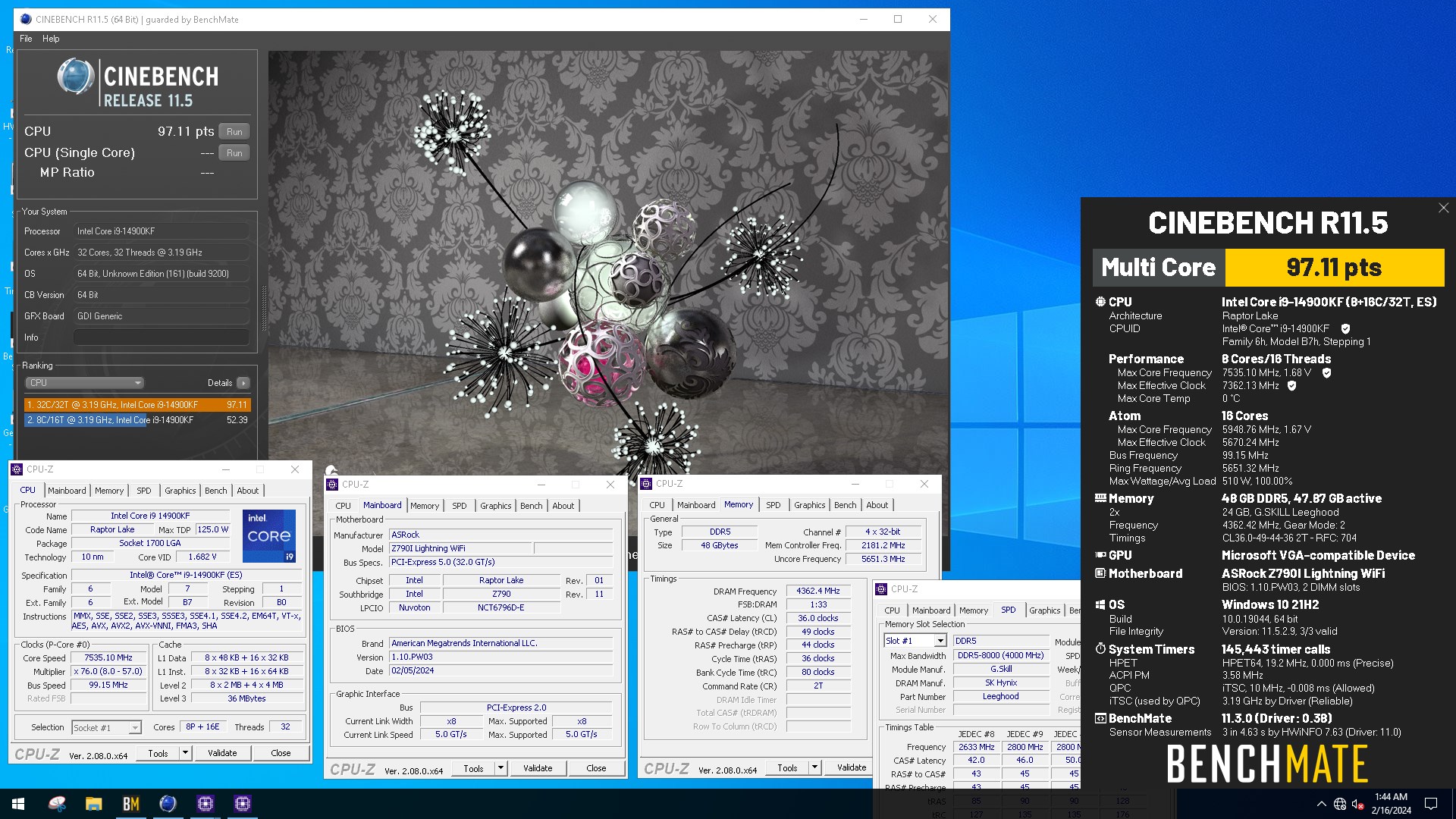Click the 97.11 pts yellow score banner

[x=1334, y=268]
